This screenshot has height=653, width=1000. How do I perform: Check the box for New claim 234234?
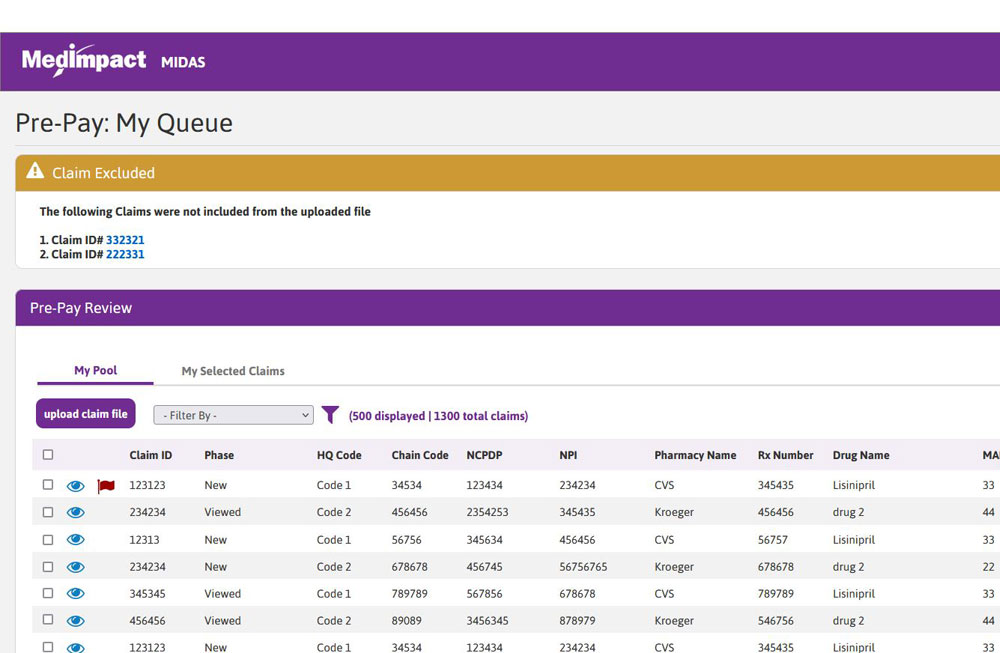coord(48,566)
